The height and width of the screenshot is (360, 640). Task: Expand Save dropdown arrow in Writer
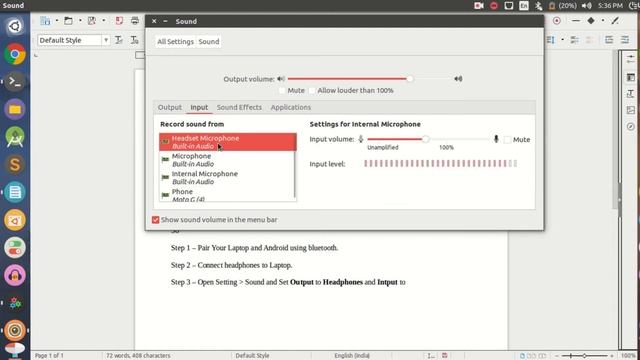coord(104,21)
